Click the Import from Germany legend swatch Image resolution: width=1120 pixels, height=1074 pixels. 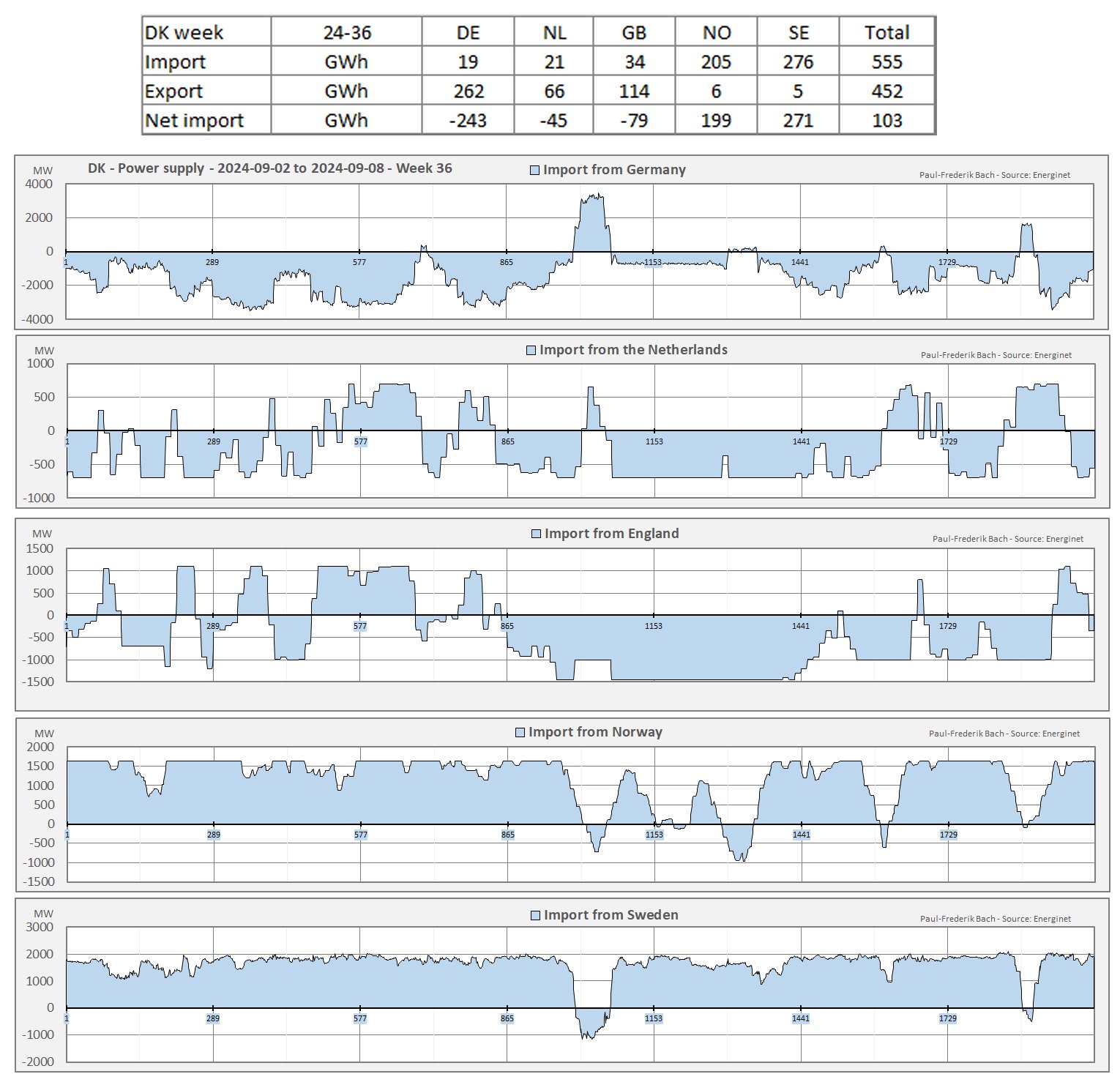(535, 171)
